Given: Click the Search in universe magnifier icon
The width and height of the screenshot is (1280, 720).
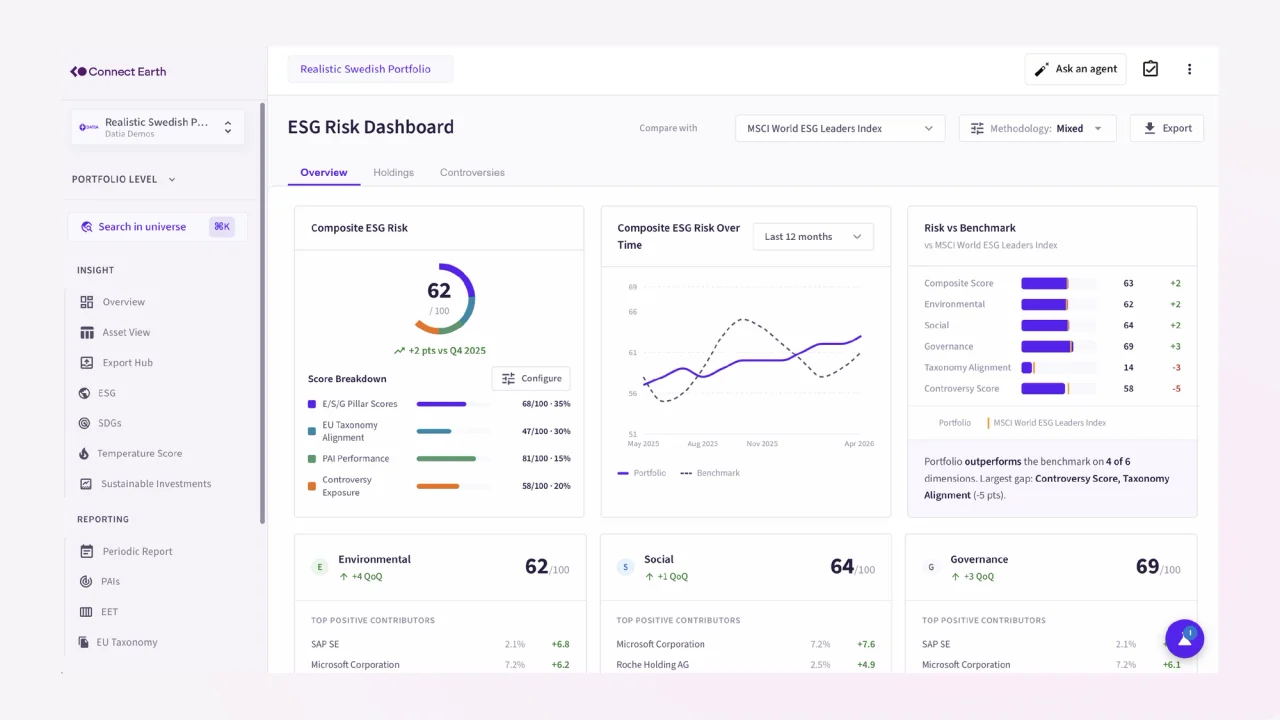Looking at the screenshot, I should (x=87, y=227).
